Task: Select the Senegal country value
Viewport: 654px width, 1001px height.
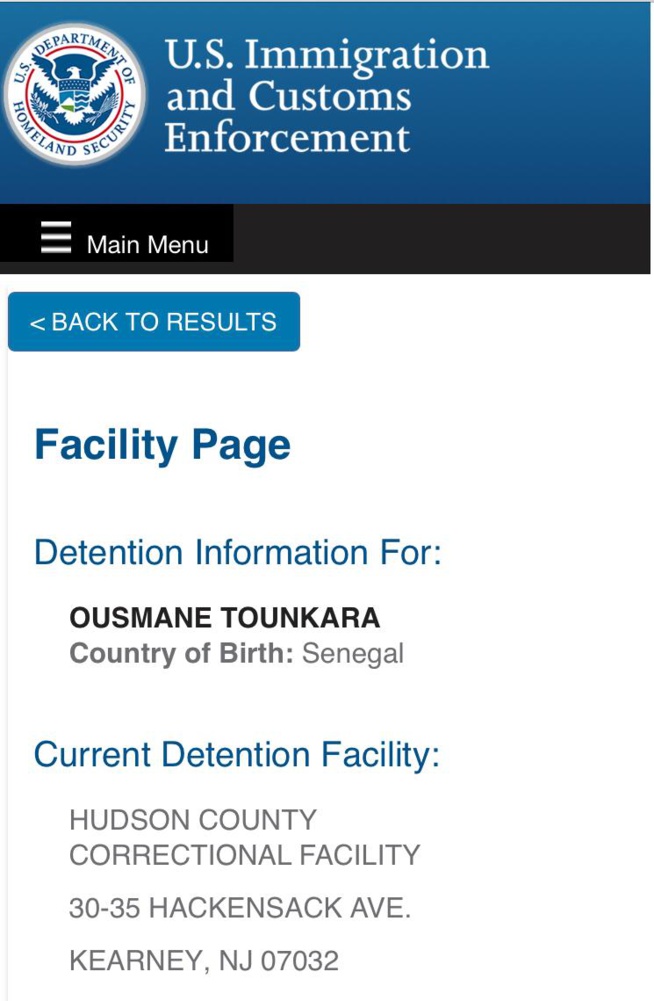Action: pyautogui.click(x=353, y=654)
